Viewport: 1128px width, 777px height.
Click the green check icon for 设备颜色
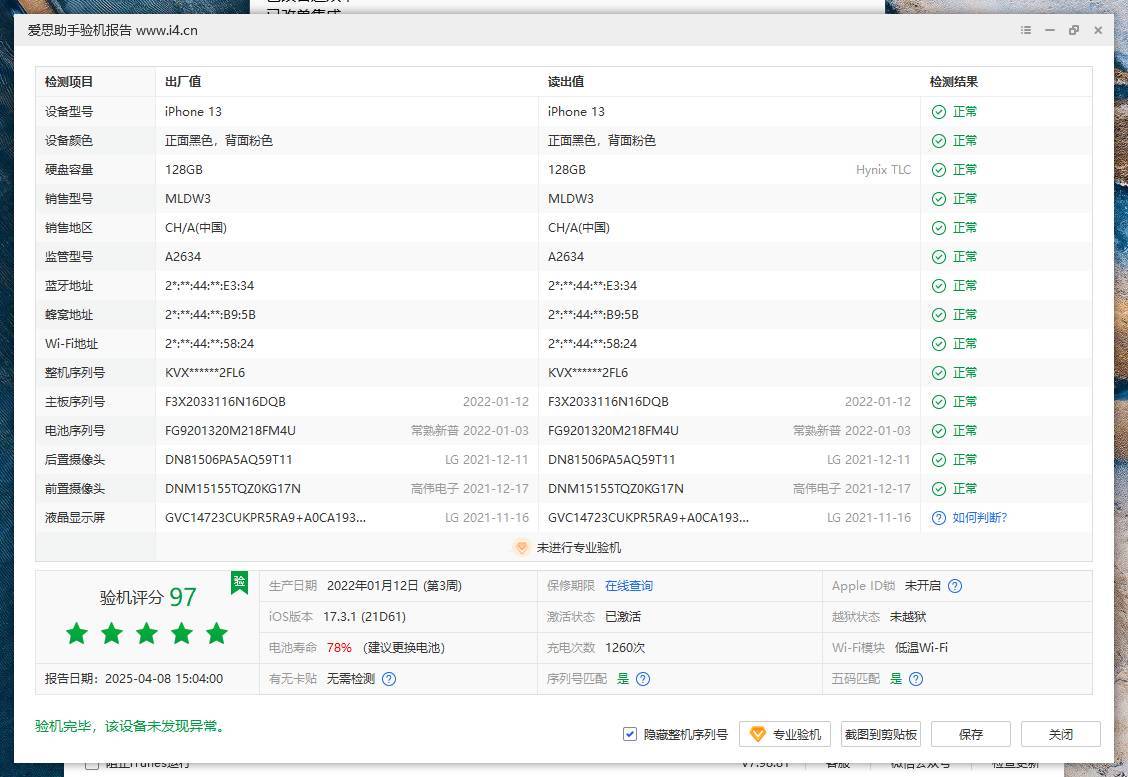[x=939, y=141]
